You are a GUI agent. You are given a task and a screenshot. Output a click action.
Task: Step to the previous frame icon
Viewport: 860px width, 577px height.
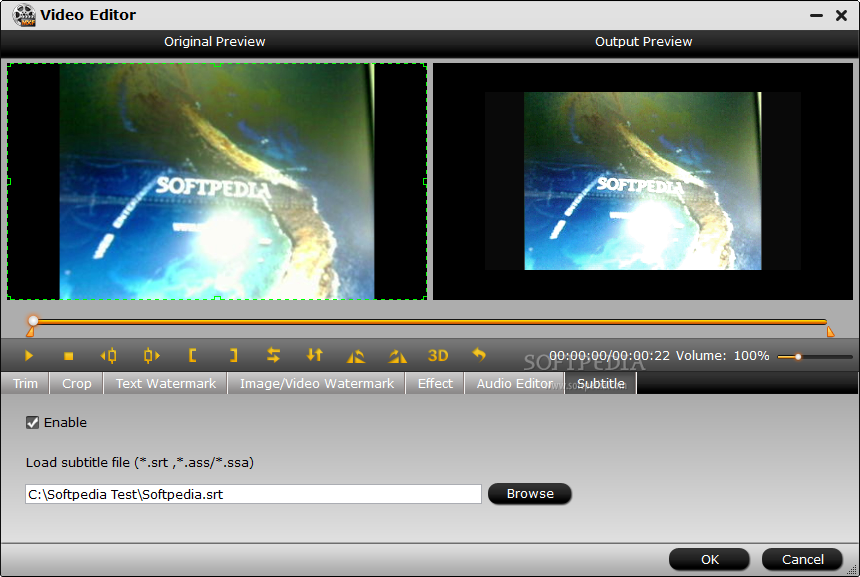[x=109, y=356]
